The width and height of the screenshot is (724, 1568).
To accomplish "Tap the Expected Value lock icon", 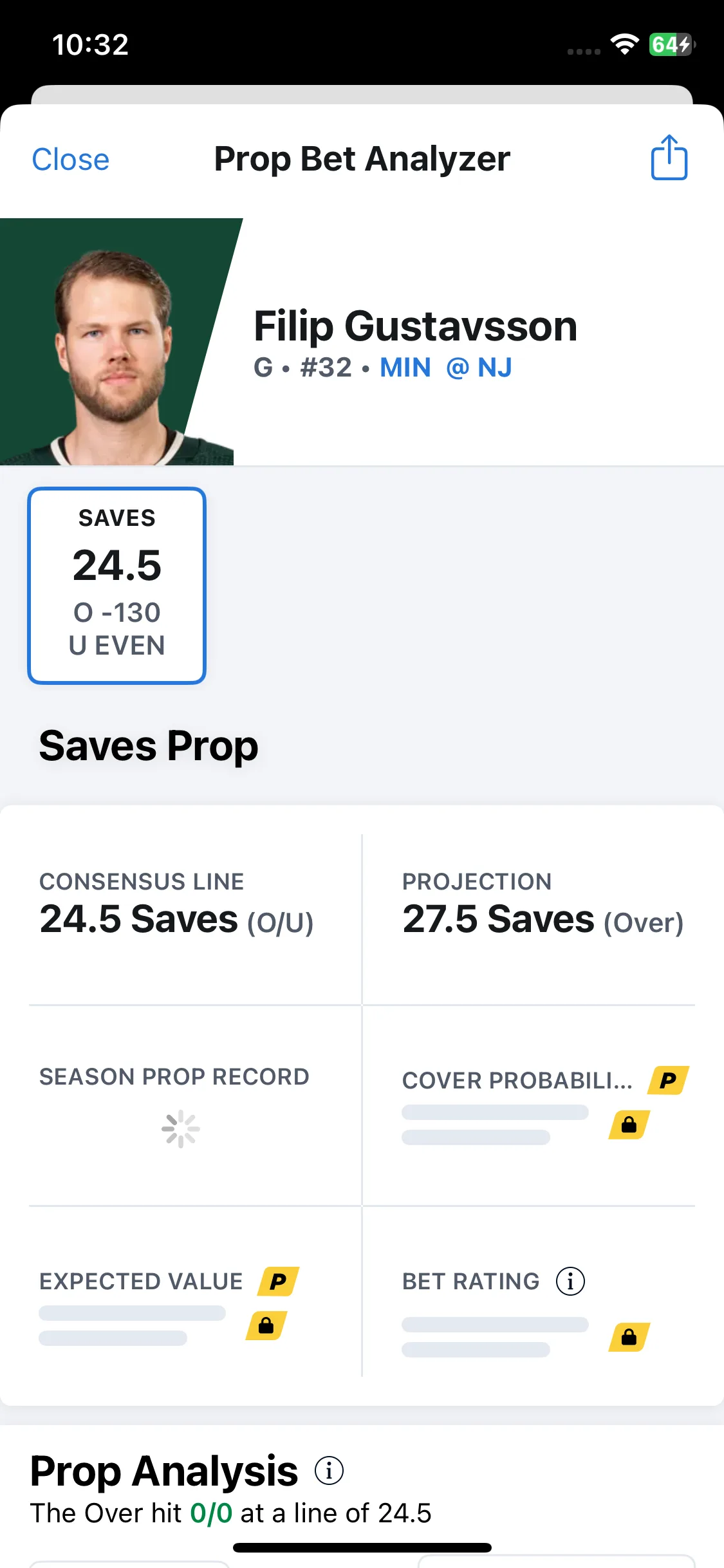I will point(266,1325).
